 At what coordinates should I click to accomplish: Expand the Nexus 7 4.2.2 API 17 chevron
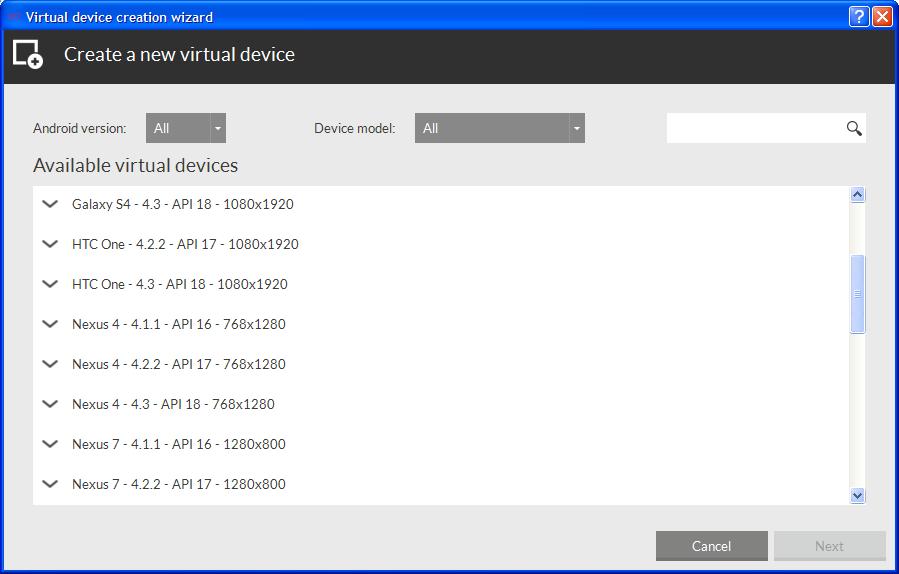[x=50, y=484]
